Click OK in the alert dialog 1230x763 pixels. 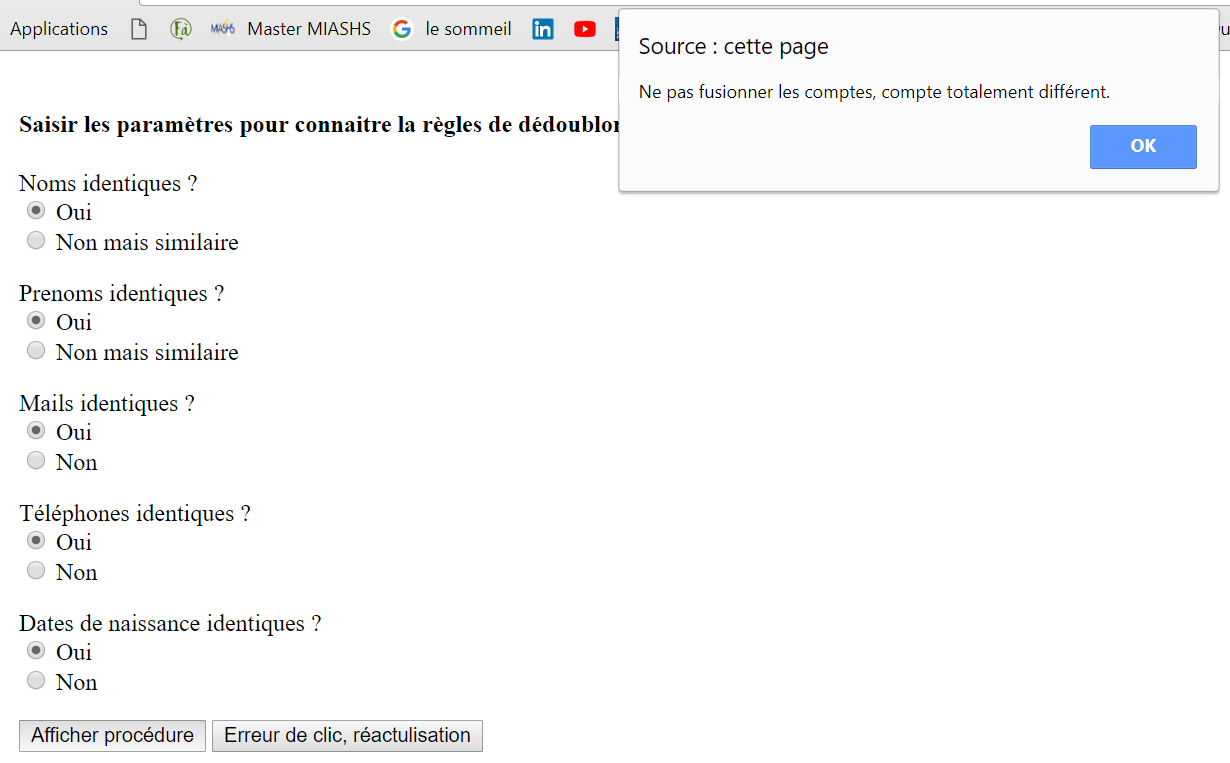click(x=1143, y=147)
